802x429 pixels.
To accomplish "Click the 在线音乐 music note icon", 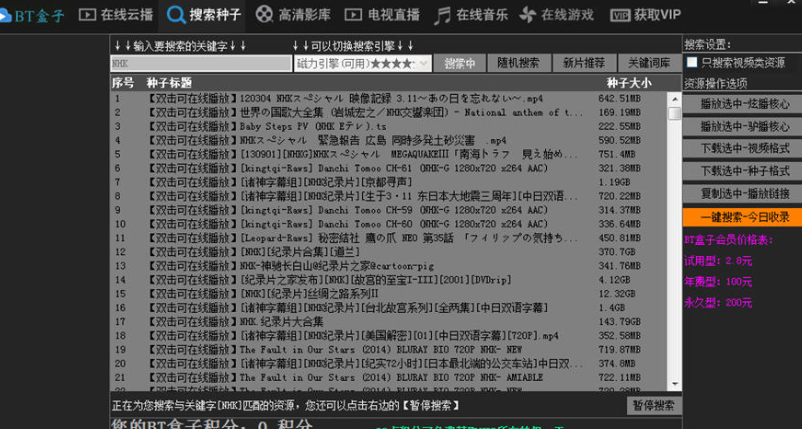I will click(442, 15).
